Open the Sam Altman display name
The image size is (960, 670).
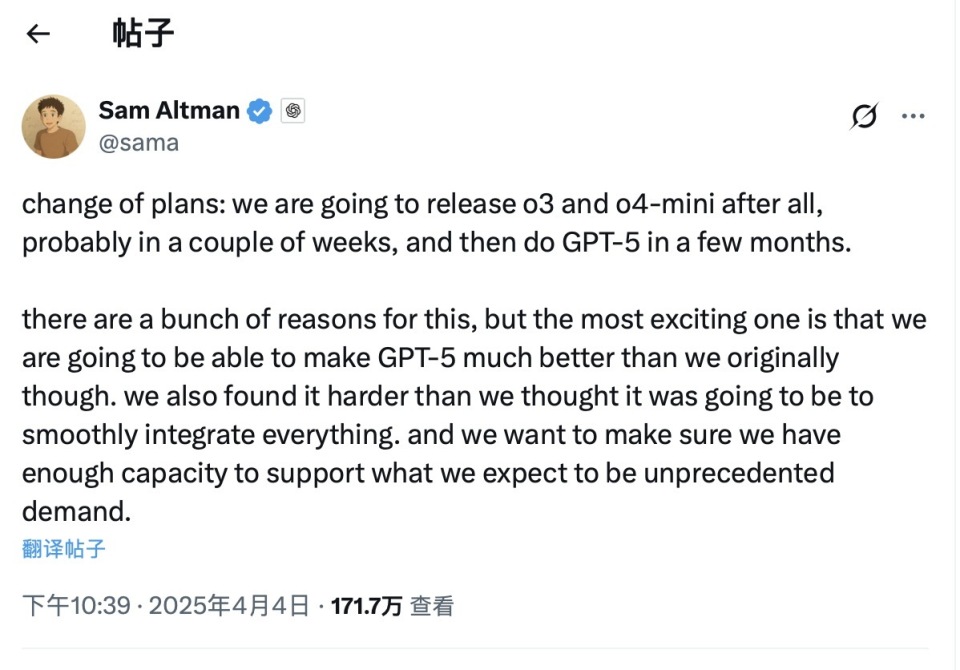pos(169,110)
